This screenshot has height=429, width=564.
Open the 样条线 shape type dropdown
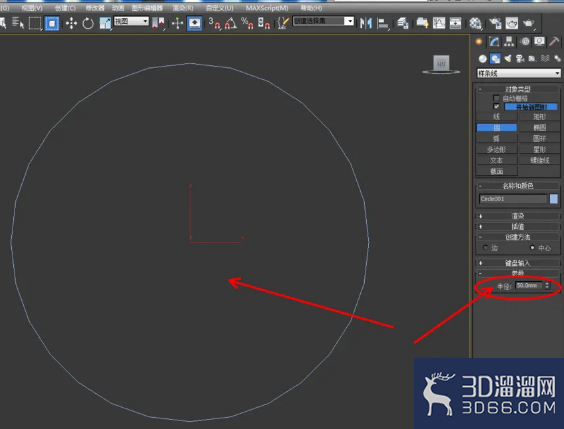(519, 73)
